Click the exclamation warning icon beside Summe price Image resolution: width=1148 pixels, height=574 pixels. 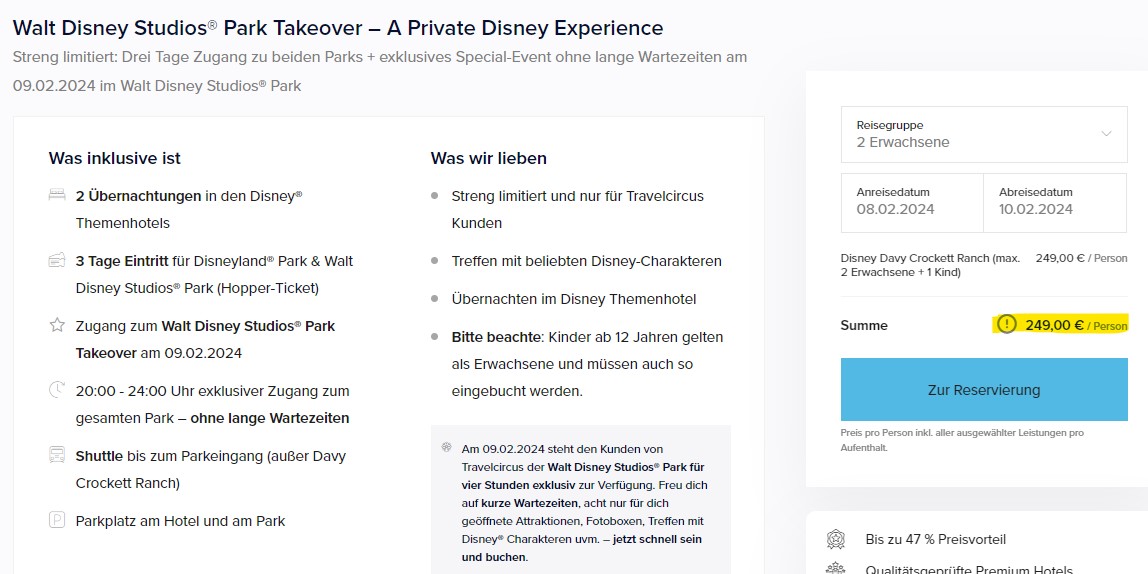(1007, 324)
